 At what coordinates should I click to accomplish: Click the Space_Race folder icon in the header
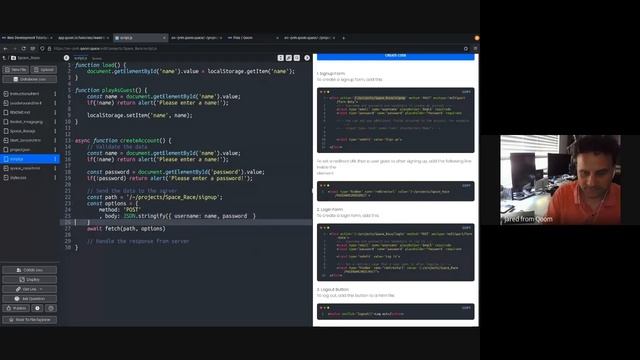pos(13,58)
